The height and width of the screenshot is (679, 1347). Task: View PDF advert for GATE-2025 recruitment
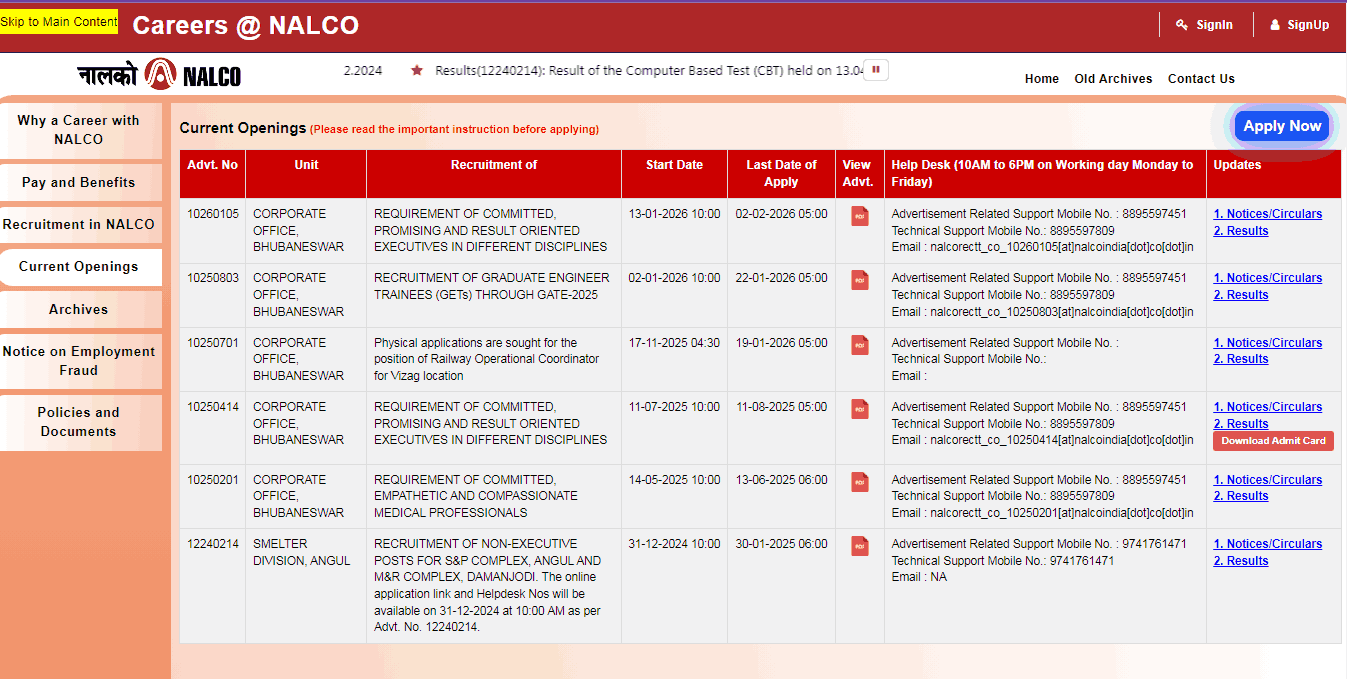859,280
